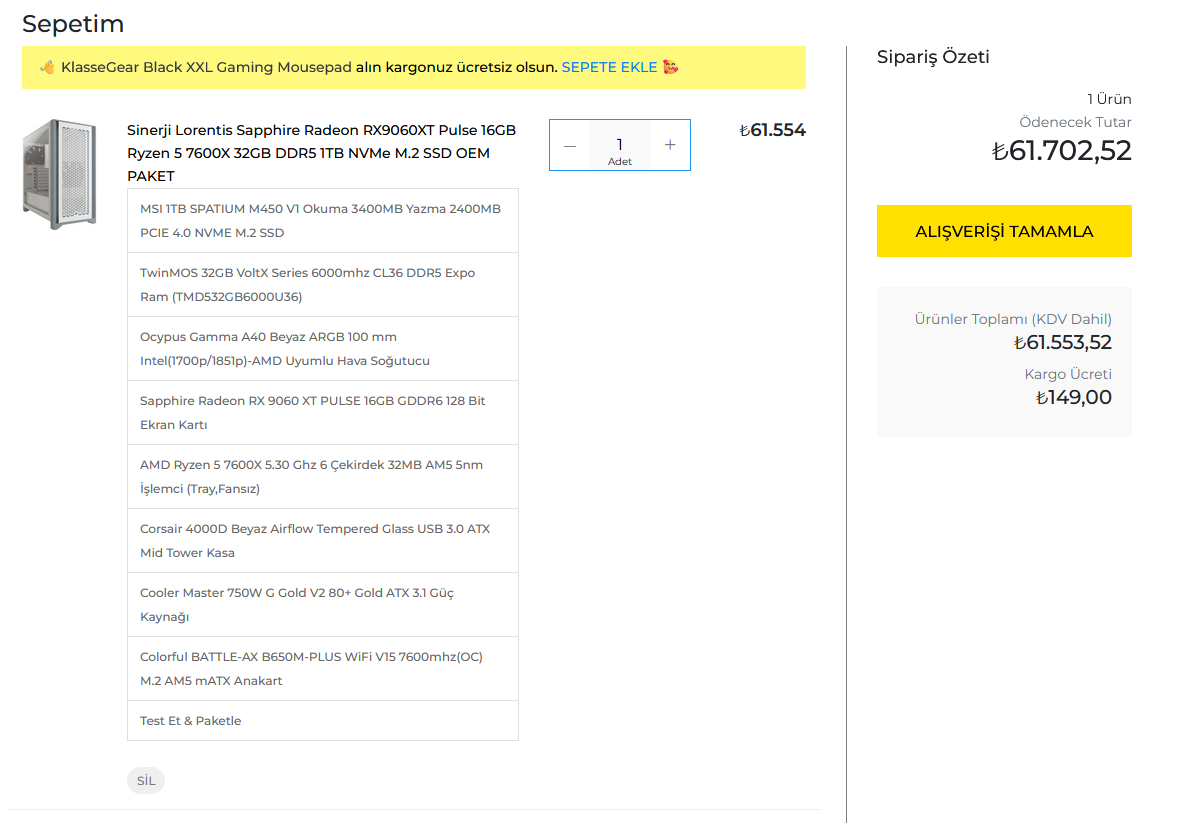This screenshot has height=823, width=1200.
Task: Click the Sepetim page heading
Action: click(x=73, y=23)
